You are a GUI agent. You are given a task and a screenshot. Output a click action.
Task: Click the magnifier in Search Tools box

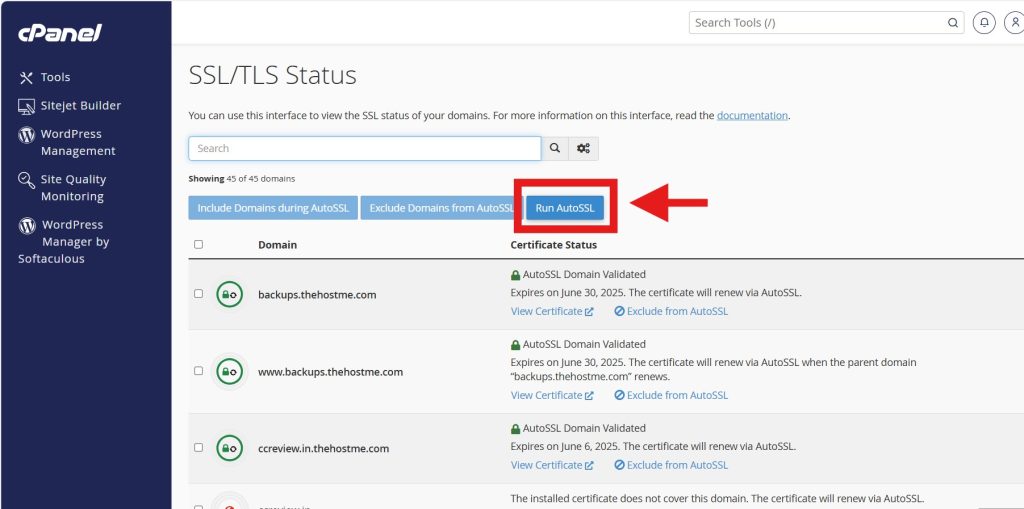coord(953,22)
